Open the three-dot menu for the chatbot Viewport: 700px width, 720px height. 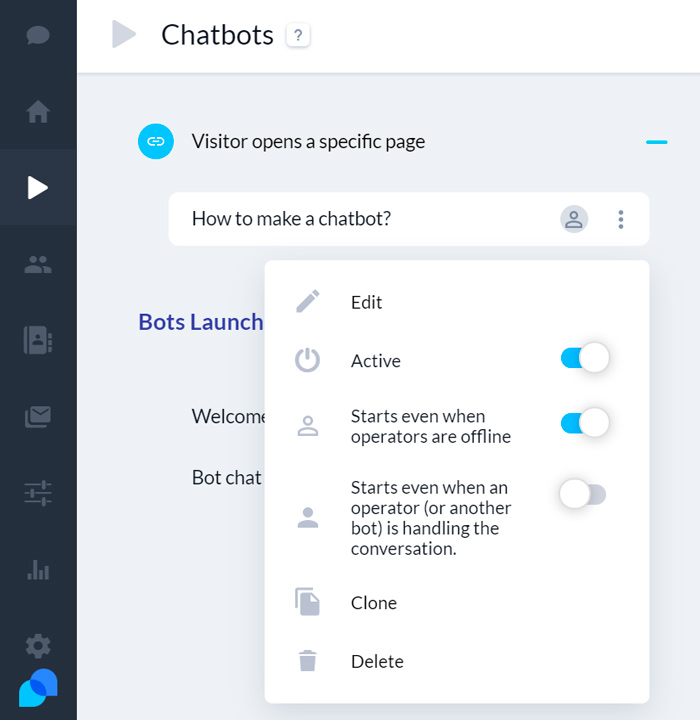coord(621,219)
